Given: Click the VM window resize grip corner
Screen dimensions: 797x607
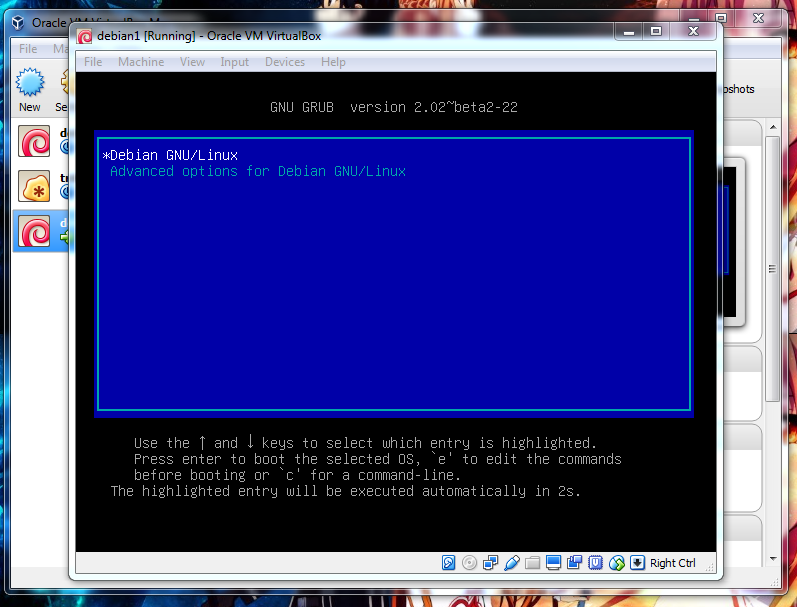Looking at the screenshot, I should click(710, 567).
